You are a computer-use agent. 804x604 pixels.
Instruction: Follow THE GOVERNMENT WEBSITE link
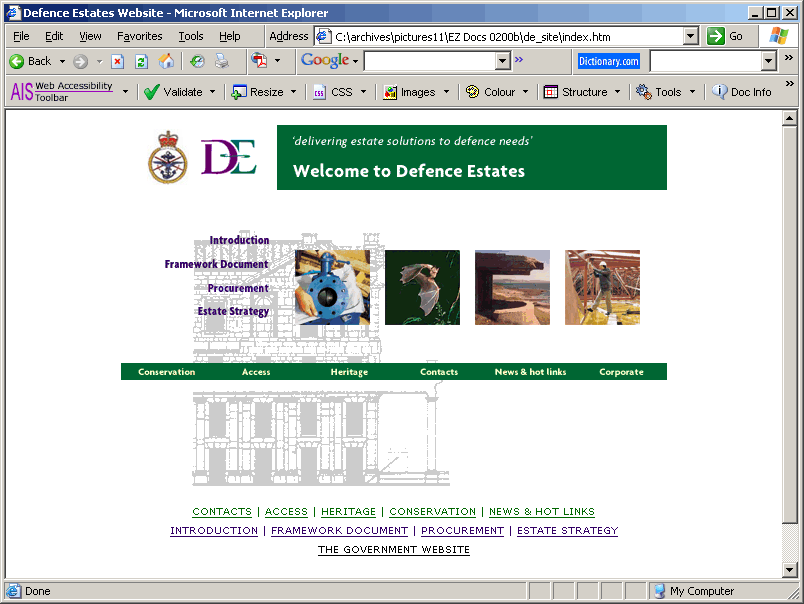click(x=394, y=550)
